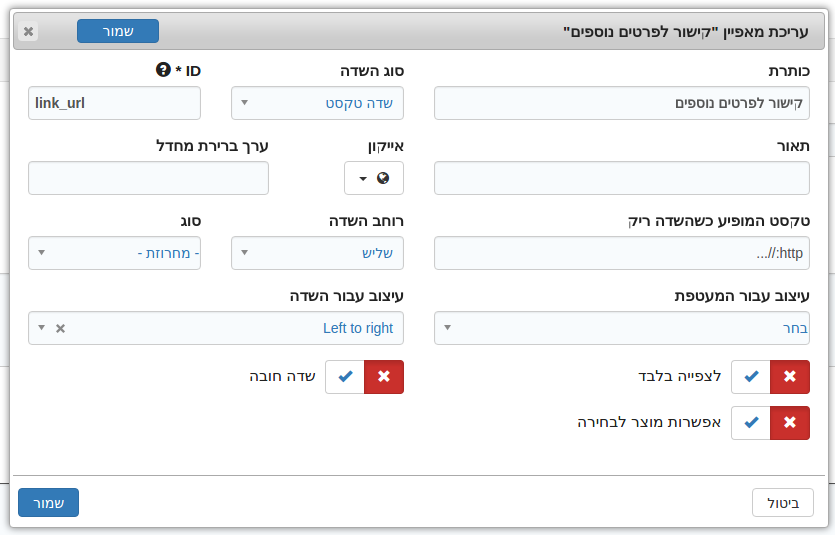Image resolution: width=835 pixels, height=535 pixels.
Task: Enable לצפייה בלבד with the checkmark
Action: 751,377
